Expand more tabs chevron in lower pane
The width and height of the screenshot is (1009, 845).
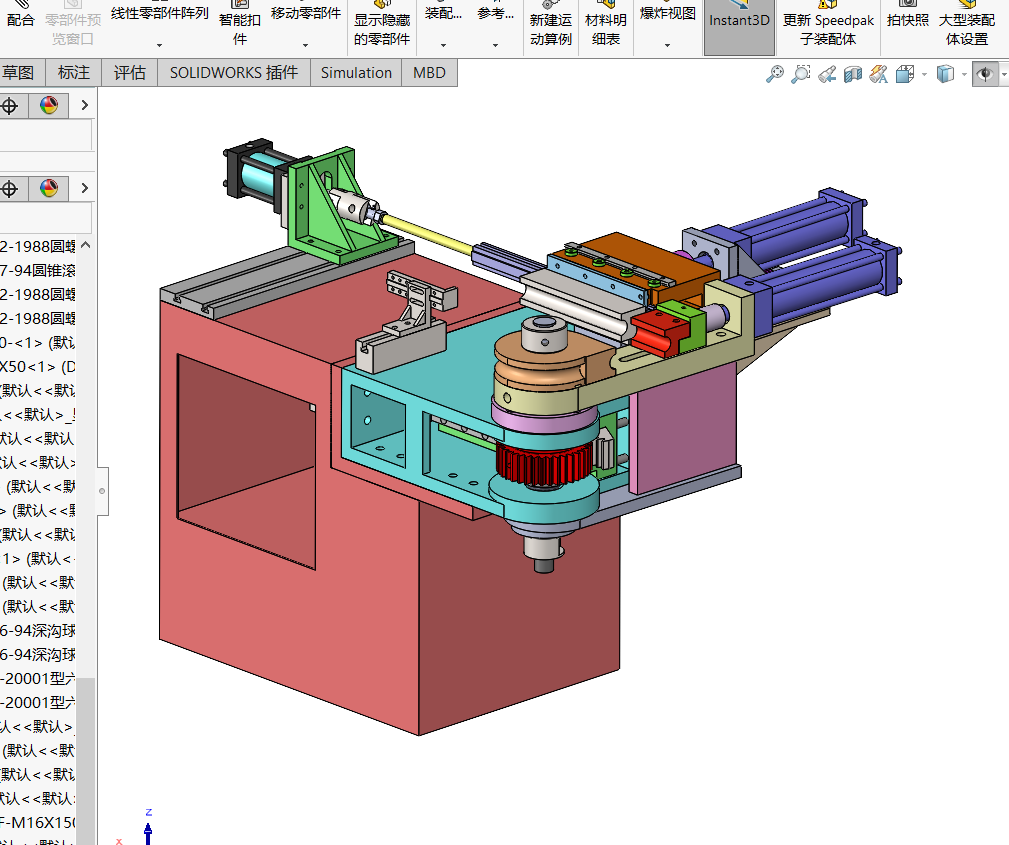tap(84, 188)
